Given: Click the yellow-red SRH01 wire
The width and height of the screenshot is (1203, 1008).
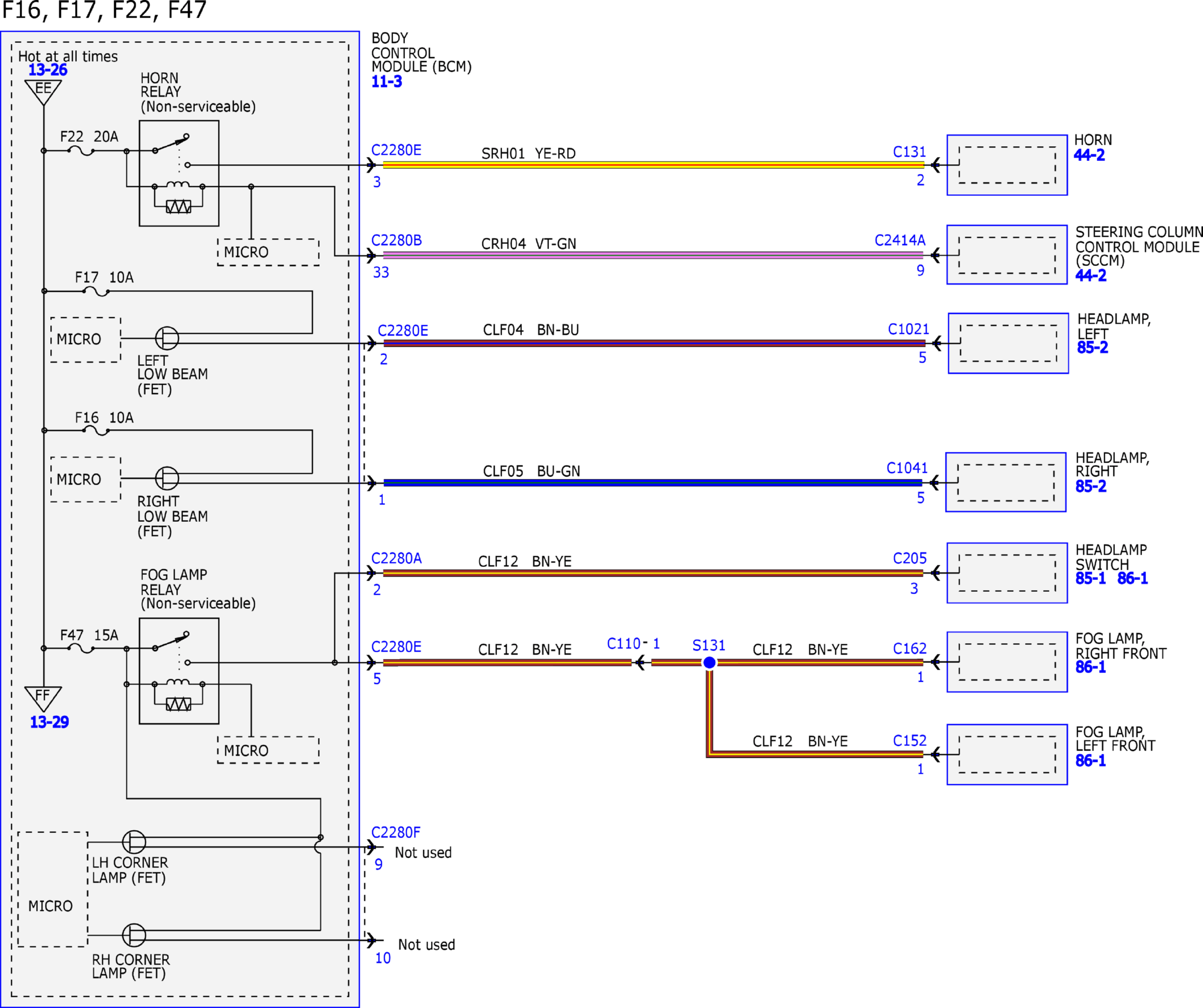Looking at the screenshot, I should 653,165.
